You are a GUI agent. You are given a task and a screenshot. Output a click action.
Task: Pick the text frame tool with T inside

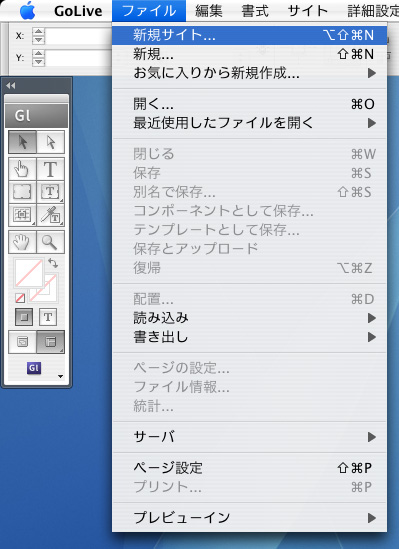point(50,192)
